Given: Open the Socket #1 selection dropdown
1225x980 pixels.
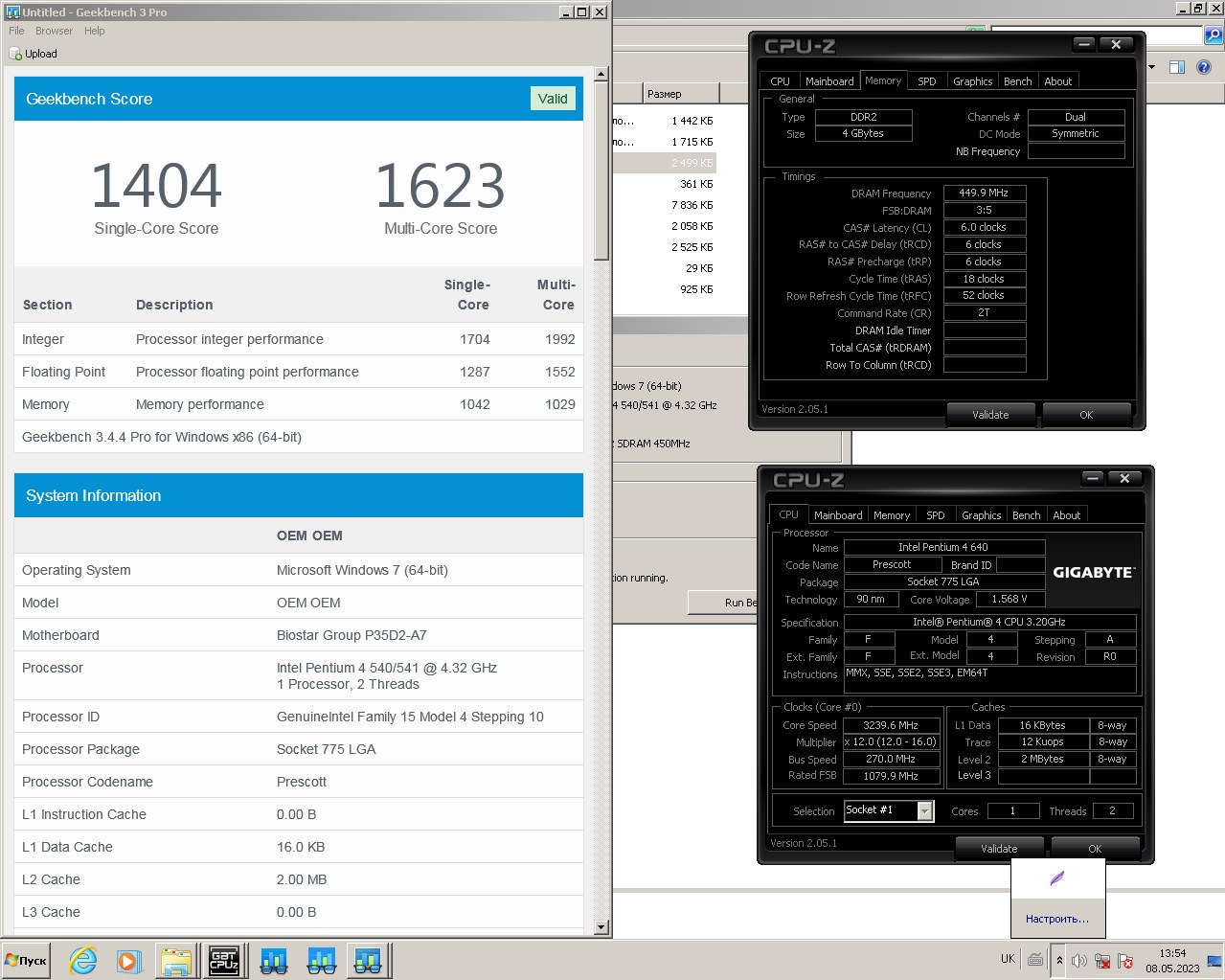Looking at the screenshot, I should (925, 810).
